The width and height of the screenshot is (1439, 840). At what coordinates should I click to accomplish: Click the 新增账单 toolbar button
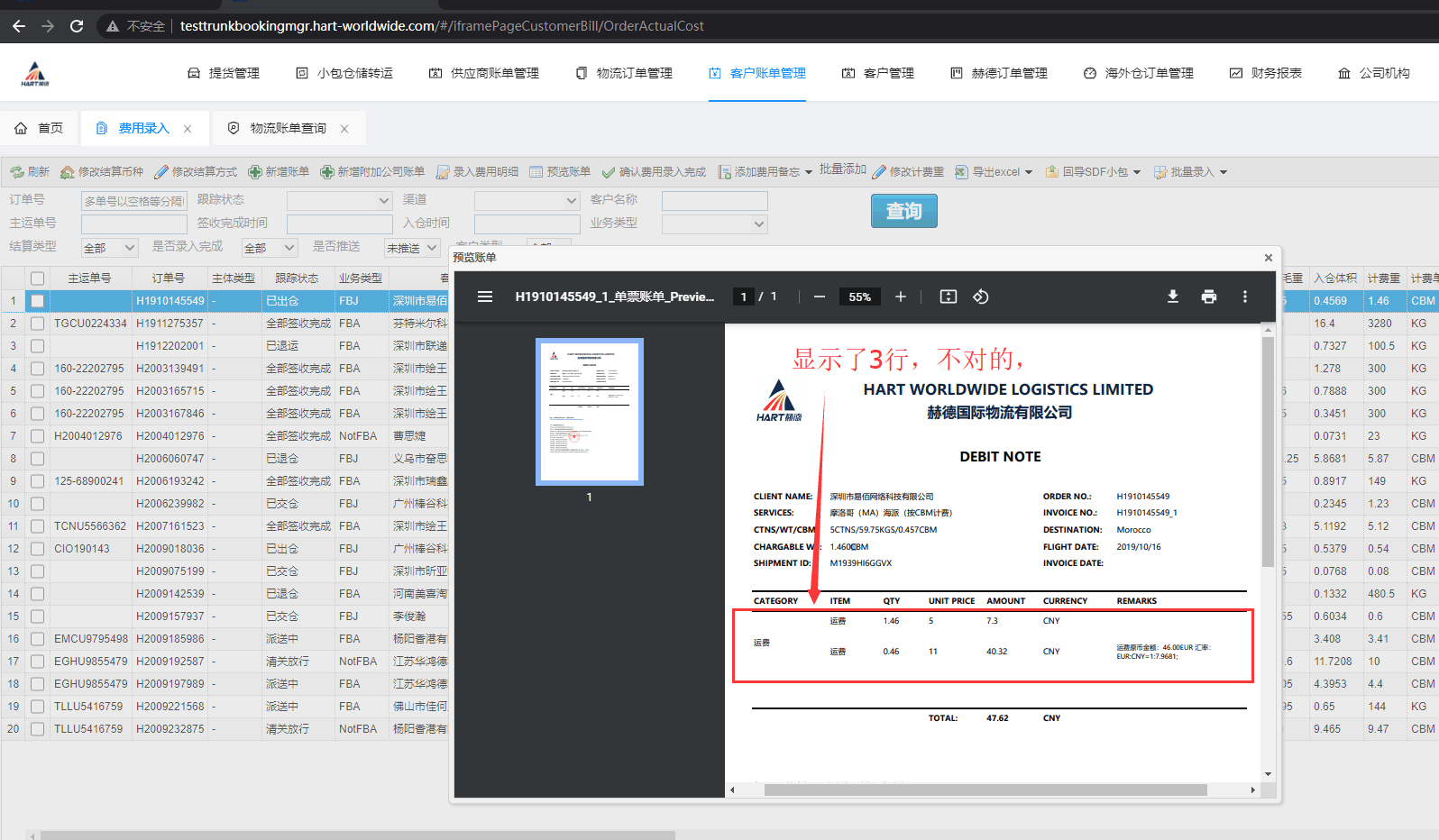279,172
